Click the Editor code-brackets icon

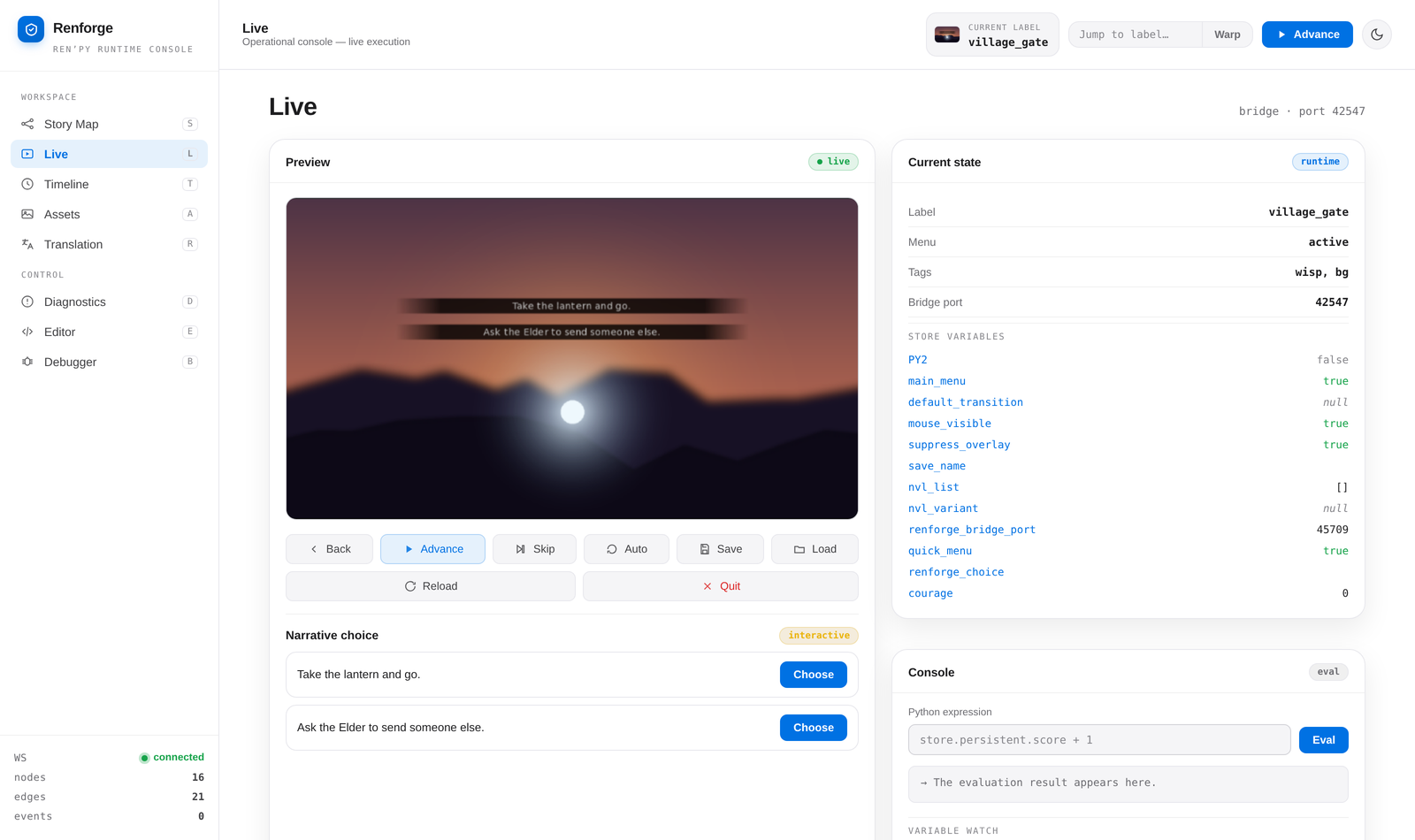click(x=27, y=332)
